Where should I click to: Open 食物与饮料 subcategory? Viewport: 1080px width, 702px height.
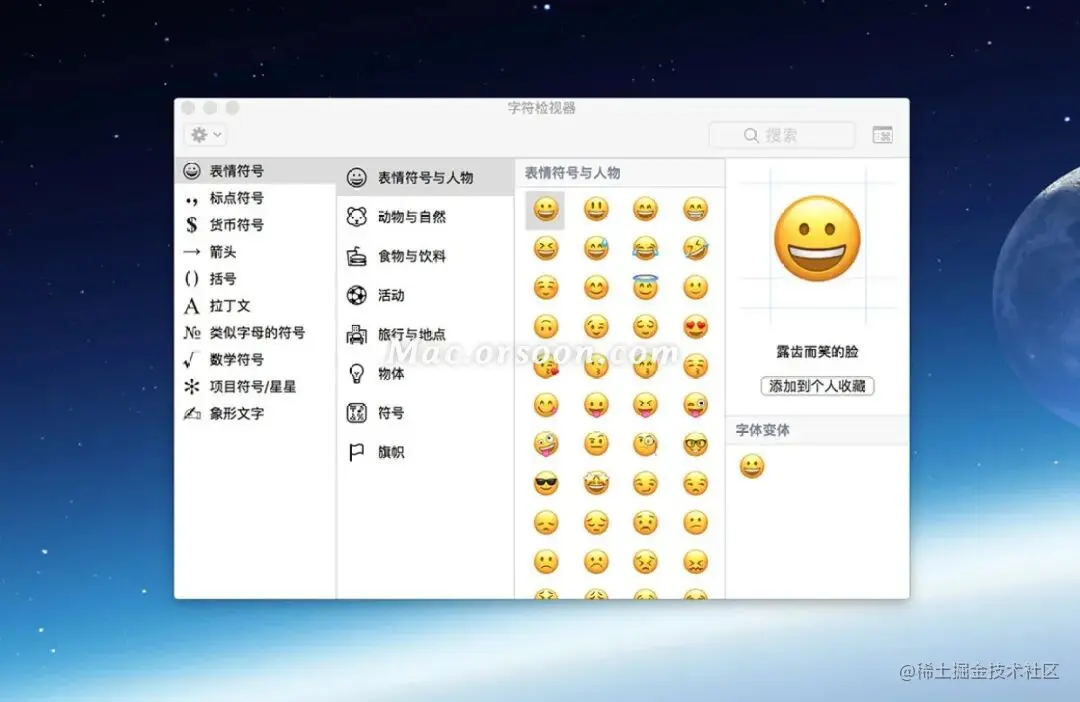pos(426,256)
